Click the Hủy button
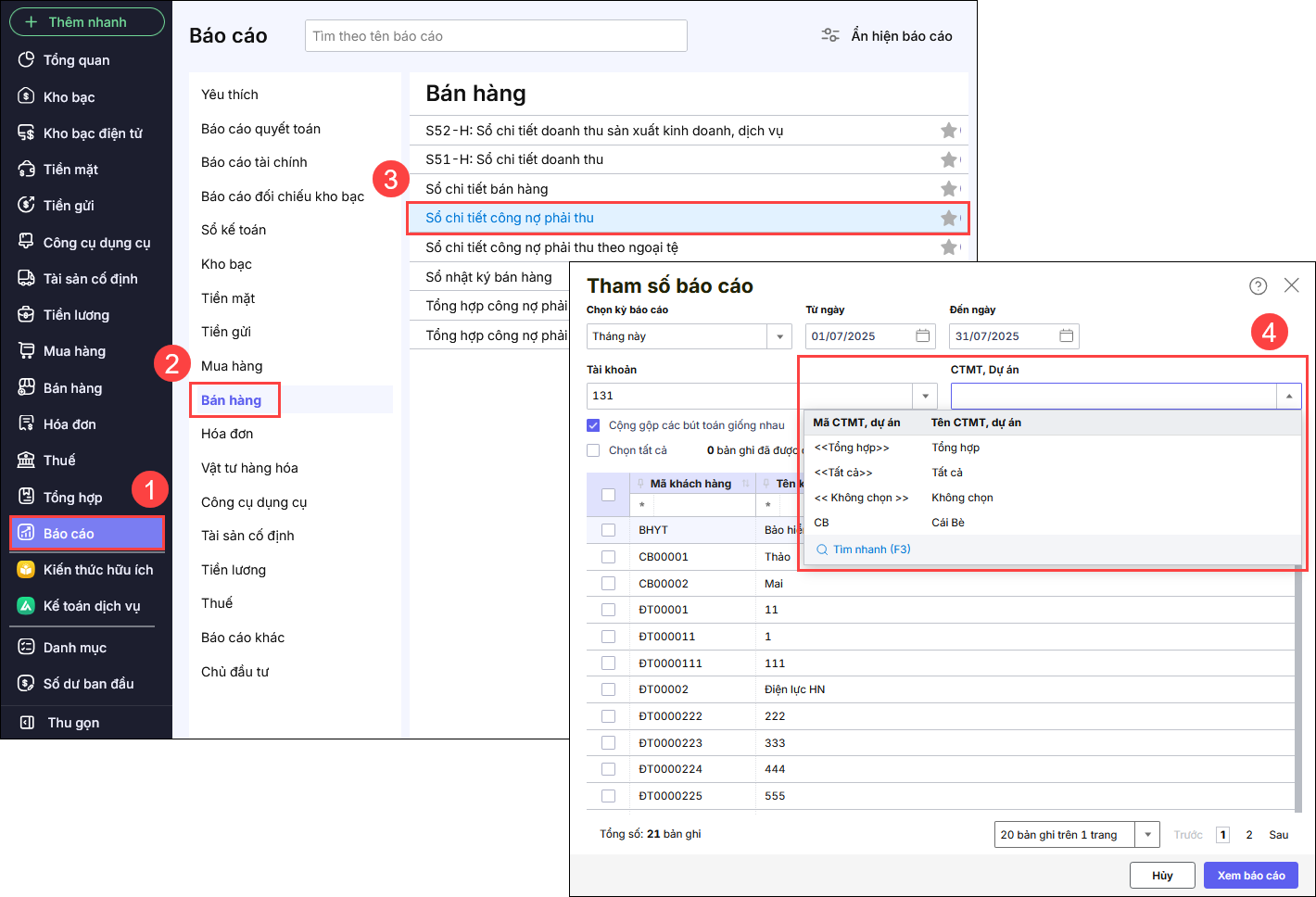The image size is (1316, 897). pyautogui.click(x=1162, y=876)
